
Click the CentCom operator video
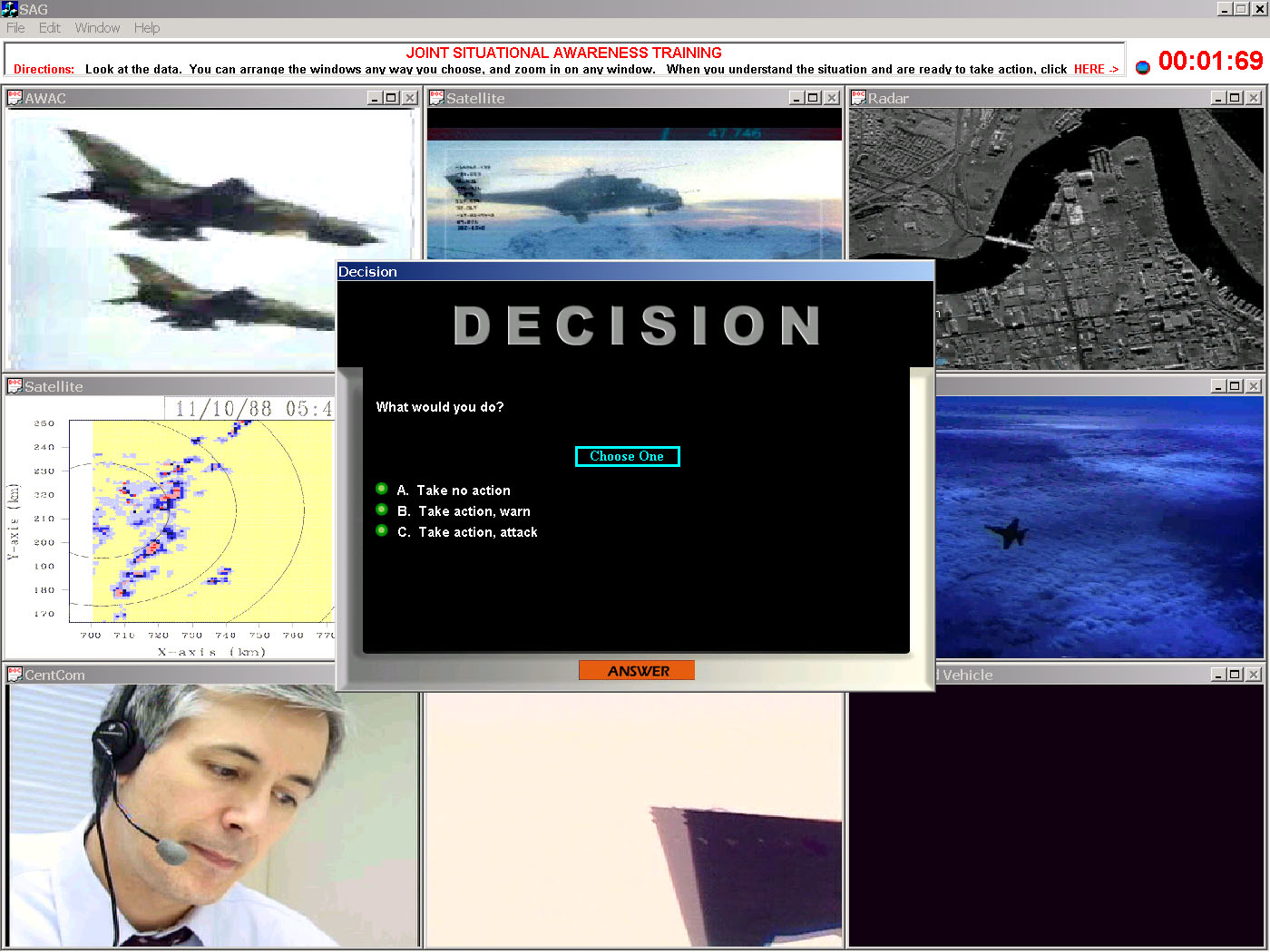click(x=213, y=816)
